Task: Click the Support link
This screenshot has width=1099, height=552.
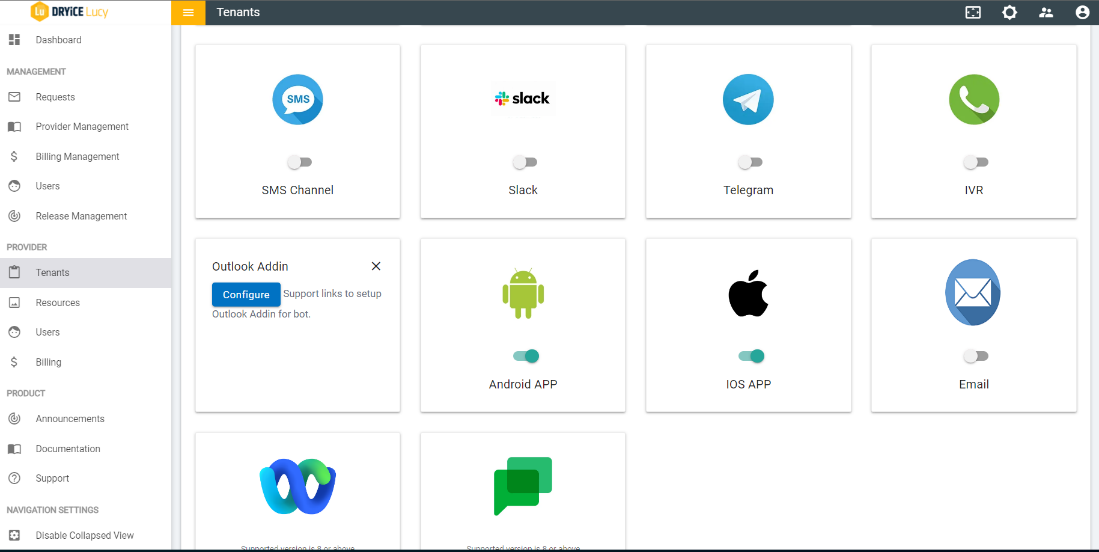Action: [53, 478]
